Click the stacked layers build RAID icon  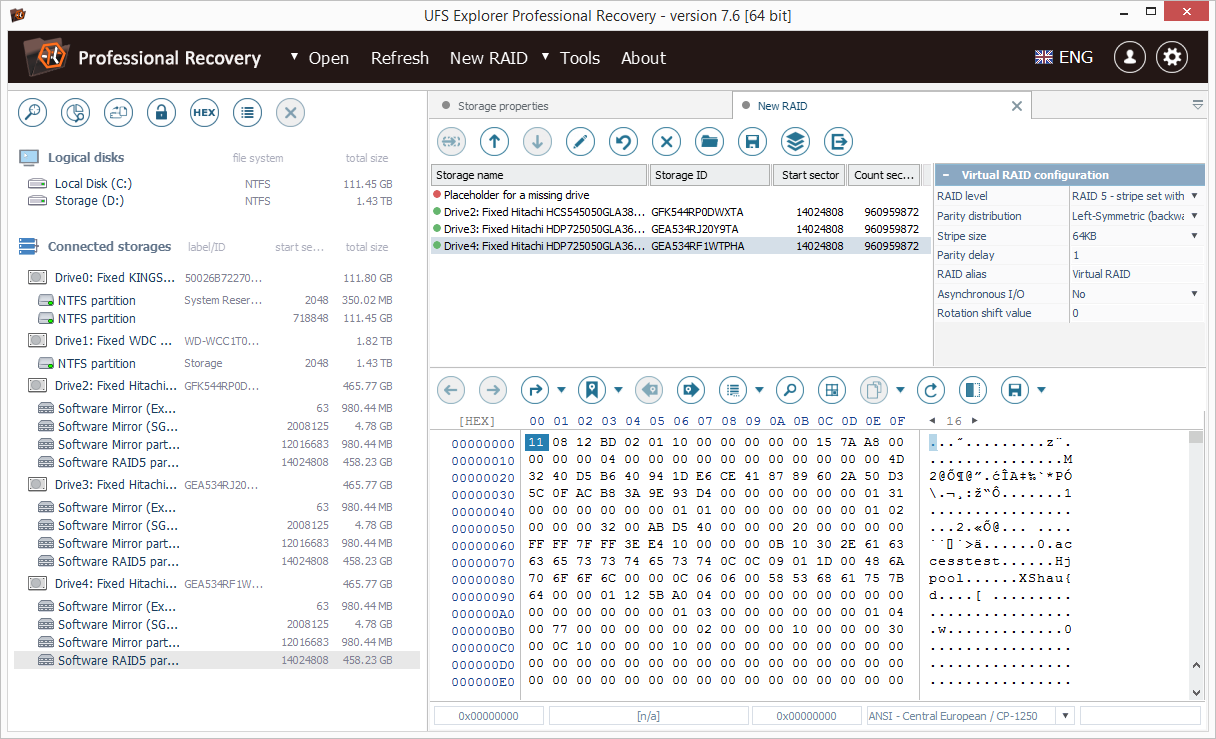point(795,142)
